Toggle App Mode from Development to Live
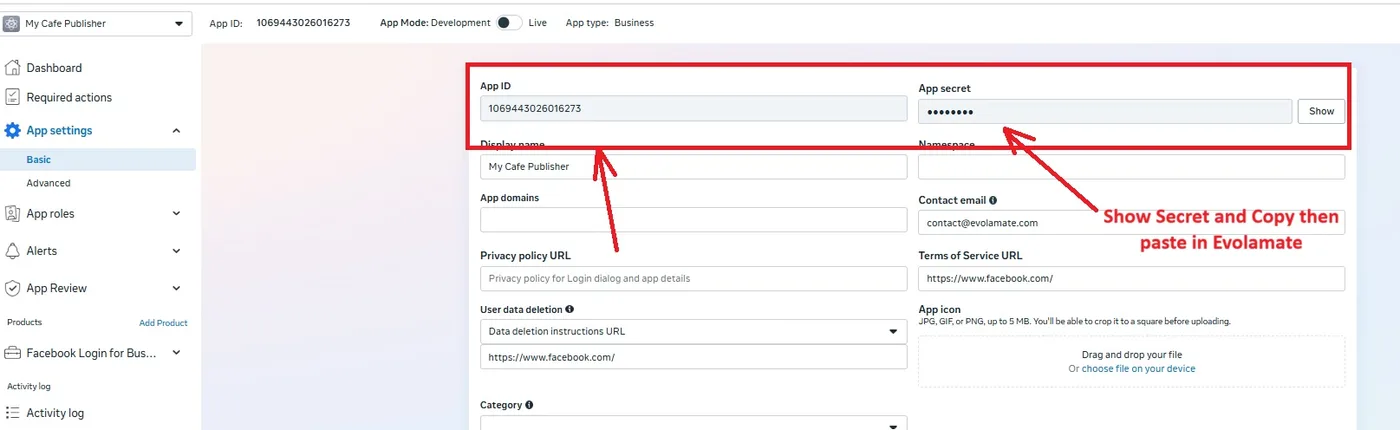1400x430 pixels. pyautogui.click(x=509, y=23)
